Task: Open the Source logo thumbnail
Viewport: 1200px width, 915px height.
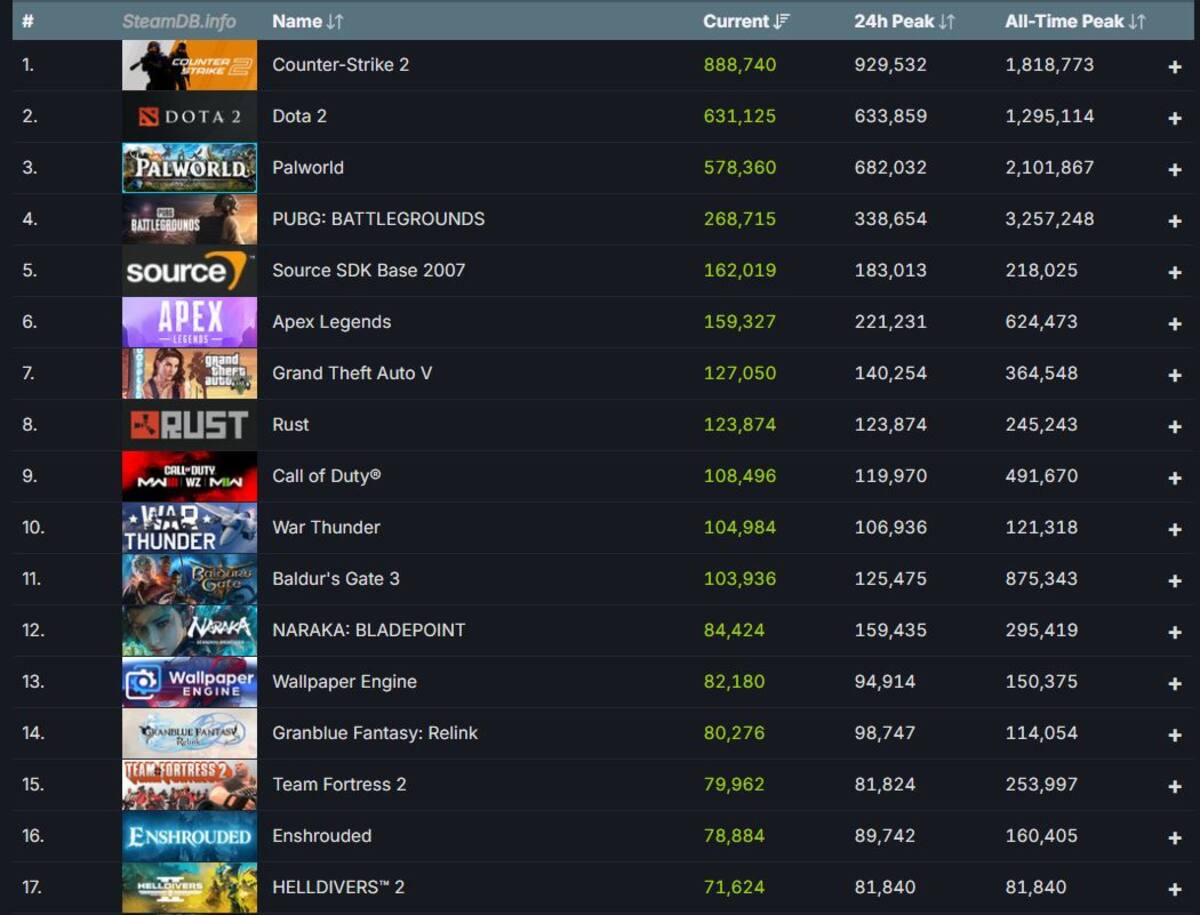Action: click(189, 271)
